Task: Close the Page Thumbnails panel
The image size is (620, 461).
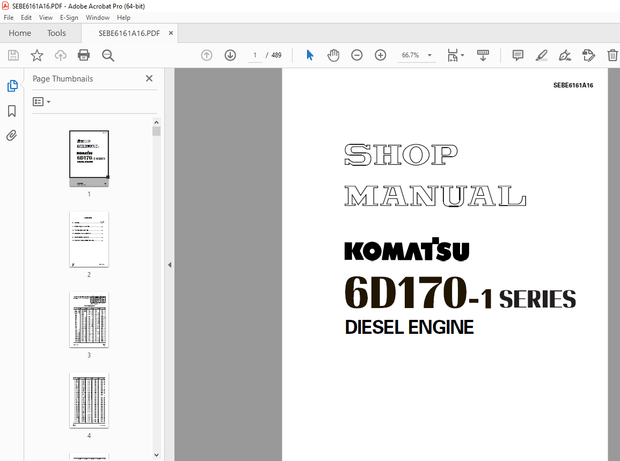Action: click(x=149, y=78)
